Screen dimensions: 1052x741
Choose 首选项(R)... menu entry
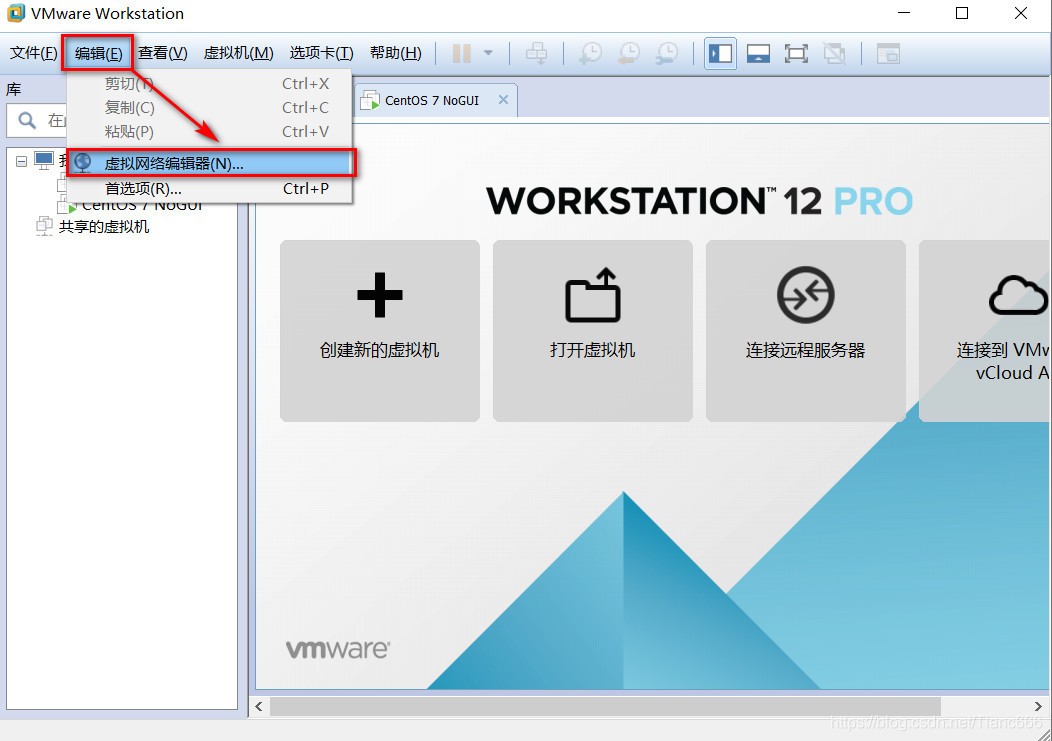pyautogui.click(x=209, y=189)
